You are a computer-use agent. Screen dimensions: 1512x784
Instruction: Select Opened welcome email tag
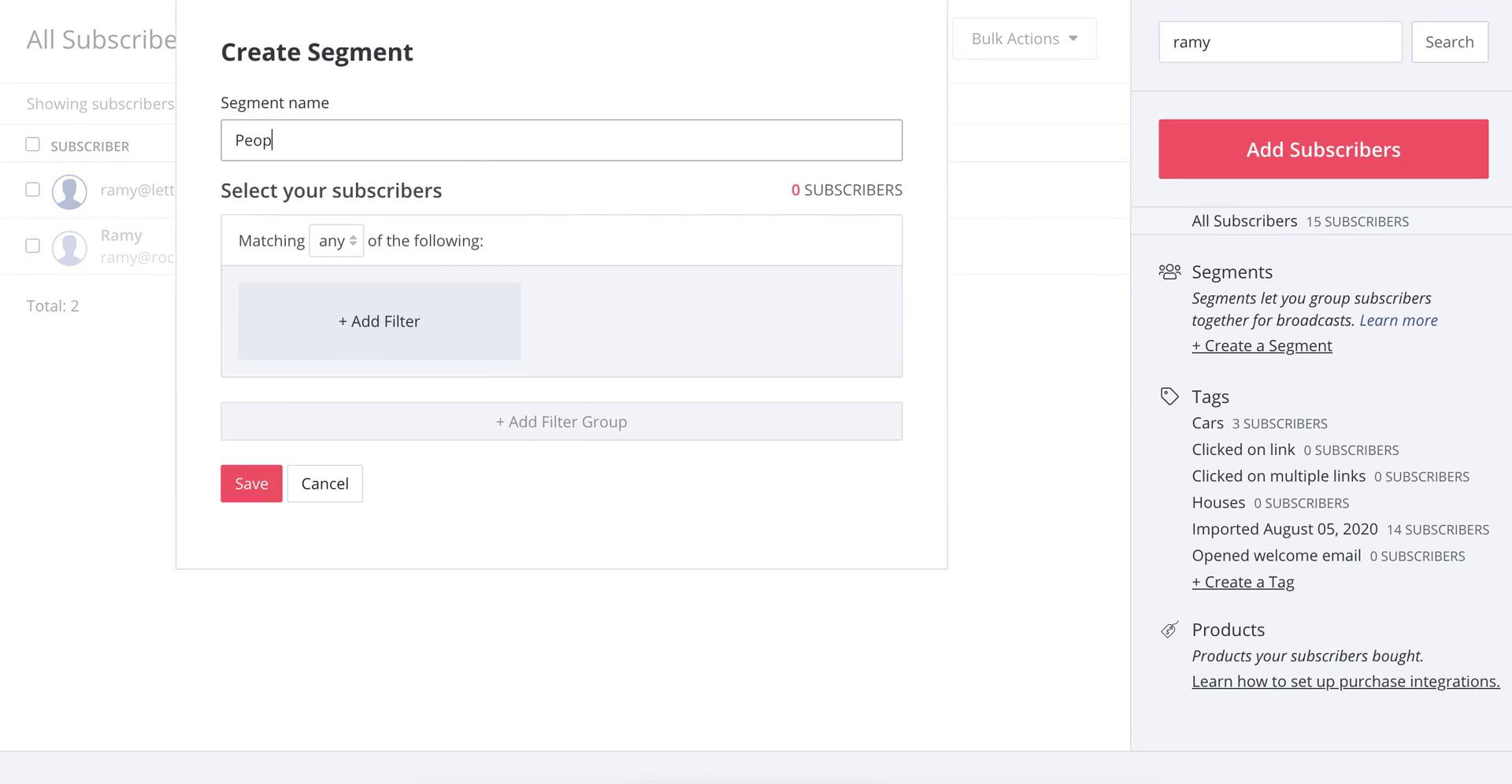pyautogui.click(x=1276, y=556)
